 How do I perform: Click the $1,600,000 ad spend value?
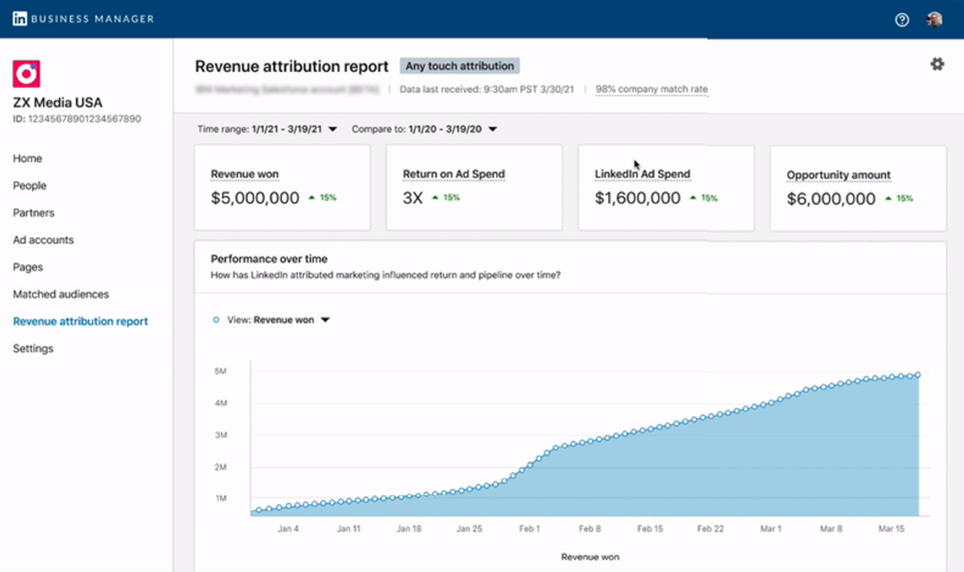638,198
